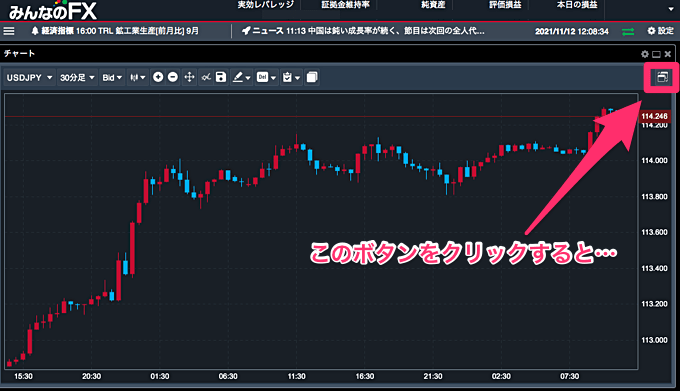The width and height of the screenshot is (680, 391).
Task: Open the Del delete drawings dropdown
Action: [266, 78]
